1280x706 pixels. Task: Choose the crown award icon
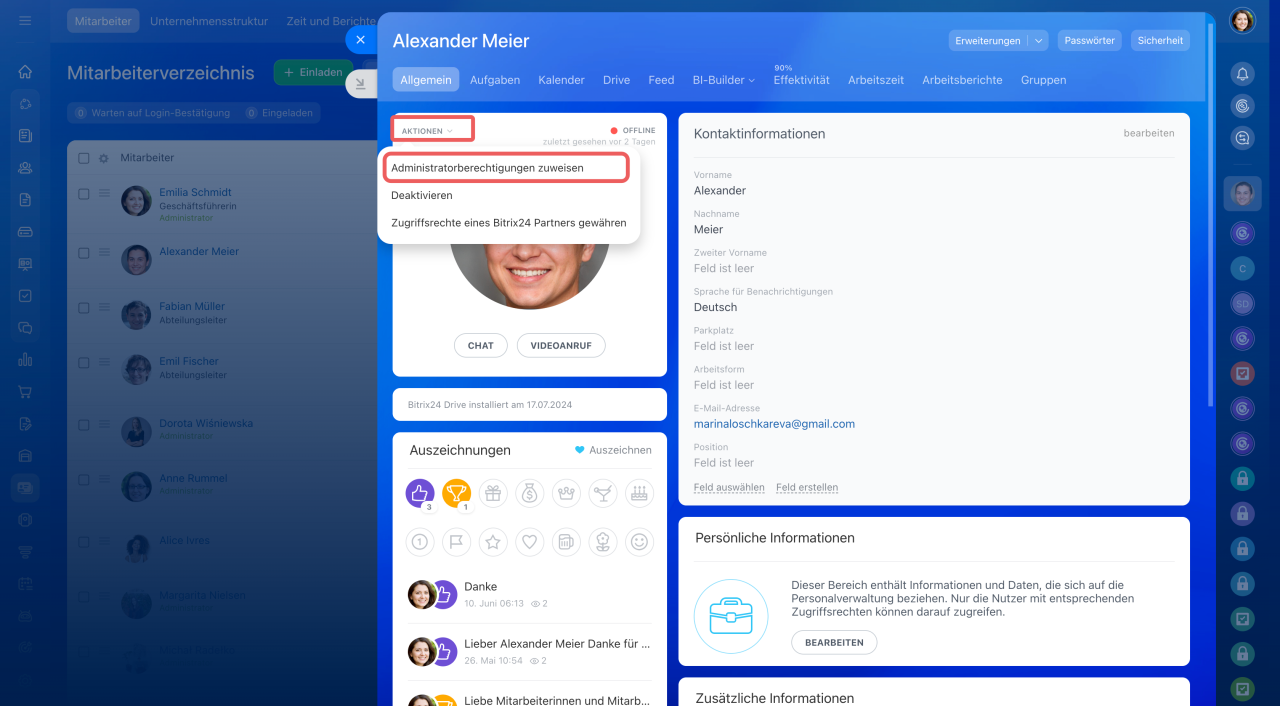(566, 492)
